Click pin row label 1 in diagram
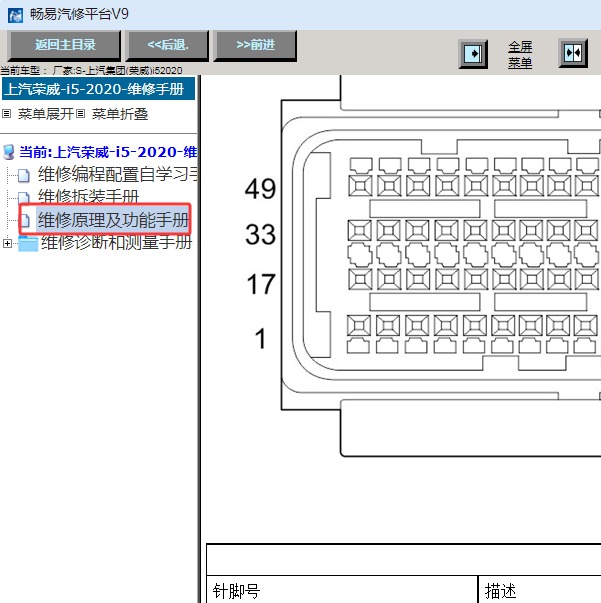Viewport: 601px width, 603px height. 260,338
